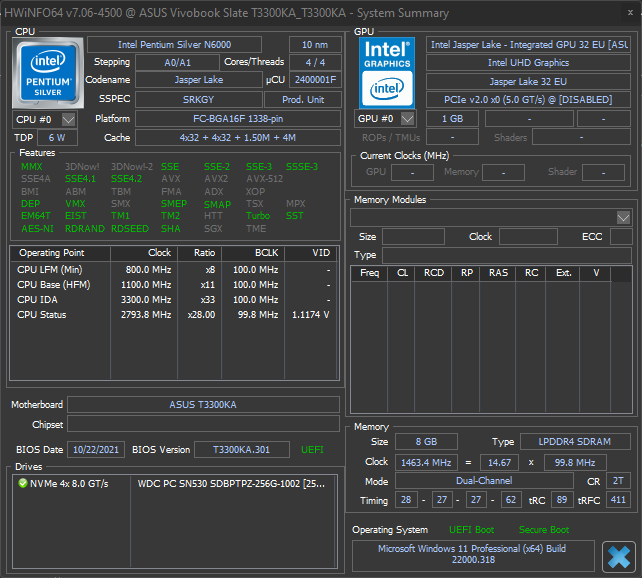Viewport: 642px width, 578px height.
Task: Click the VID column header
Action: pos(311,253)
